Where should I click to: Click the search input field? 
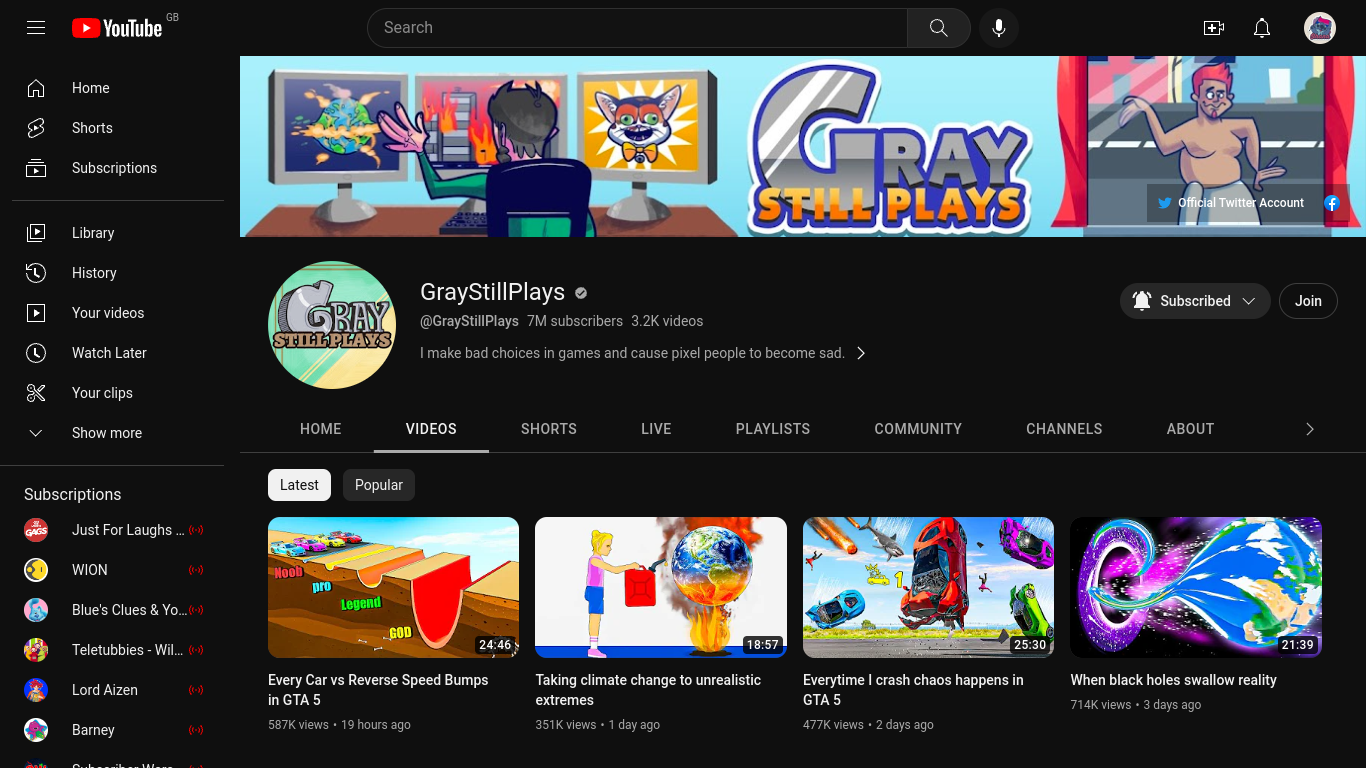coord(637,28)
